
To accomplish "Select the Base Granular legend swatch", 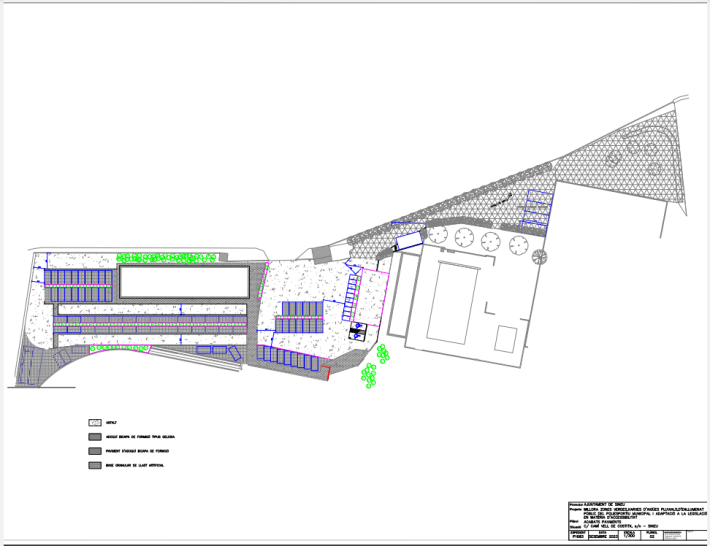I will (x=96, y=466).
